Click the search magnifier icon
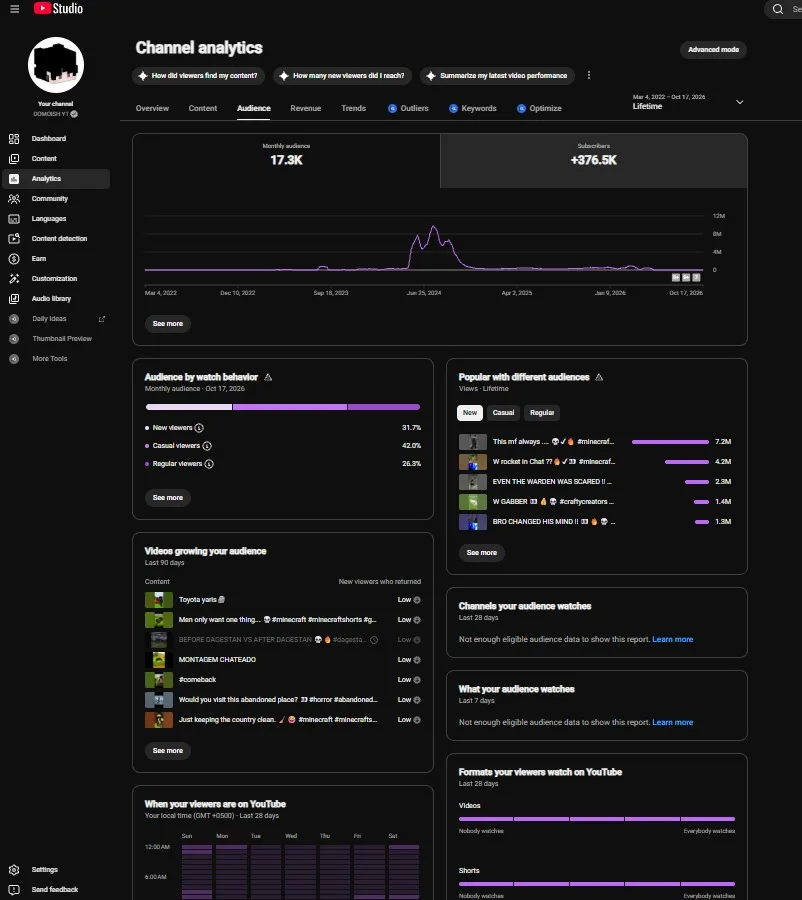This screenshot has height=900, width=802. click(777, 9)
